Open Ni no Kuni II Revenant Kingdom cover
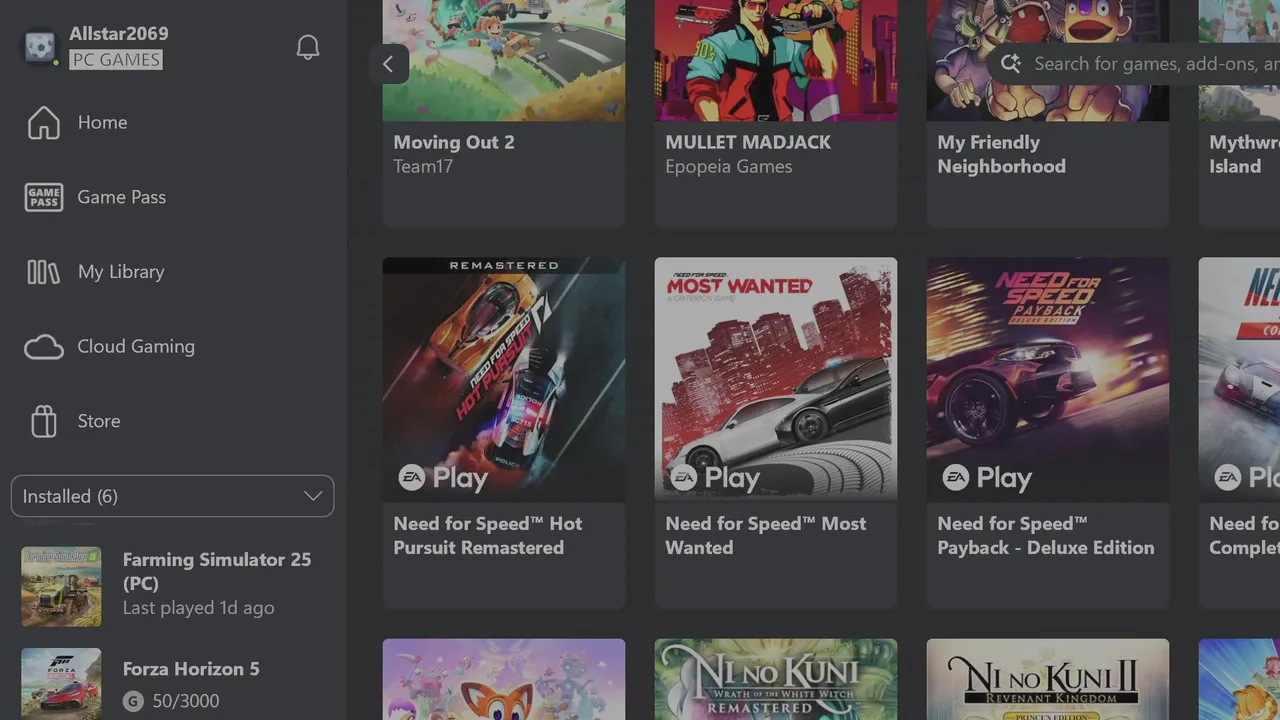The width and height of the screenshot is (1280, 720). [1048, 680]
